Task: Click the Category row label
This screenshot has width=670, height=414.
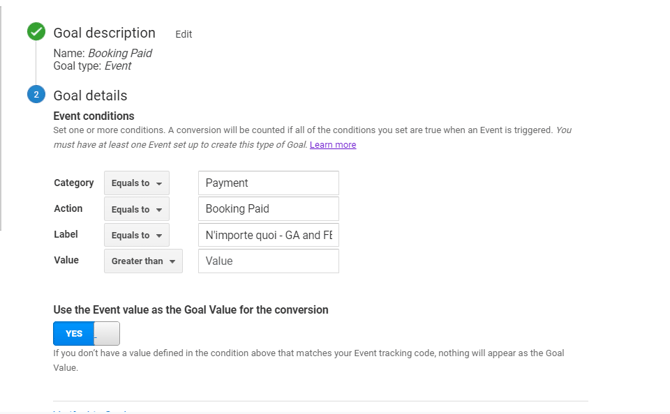Action: [73, 183]
